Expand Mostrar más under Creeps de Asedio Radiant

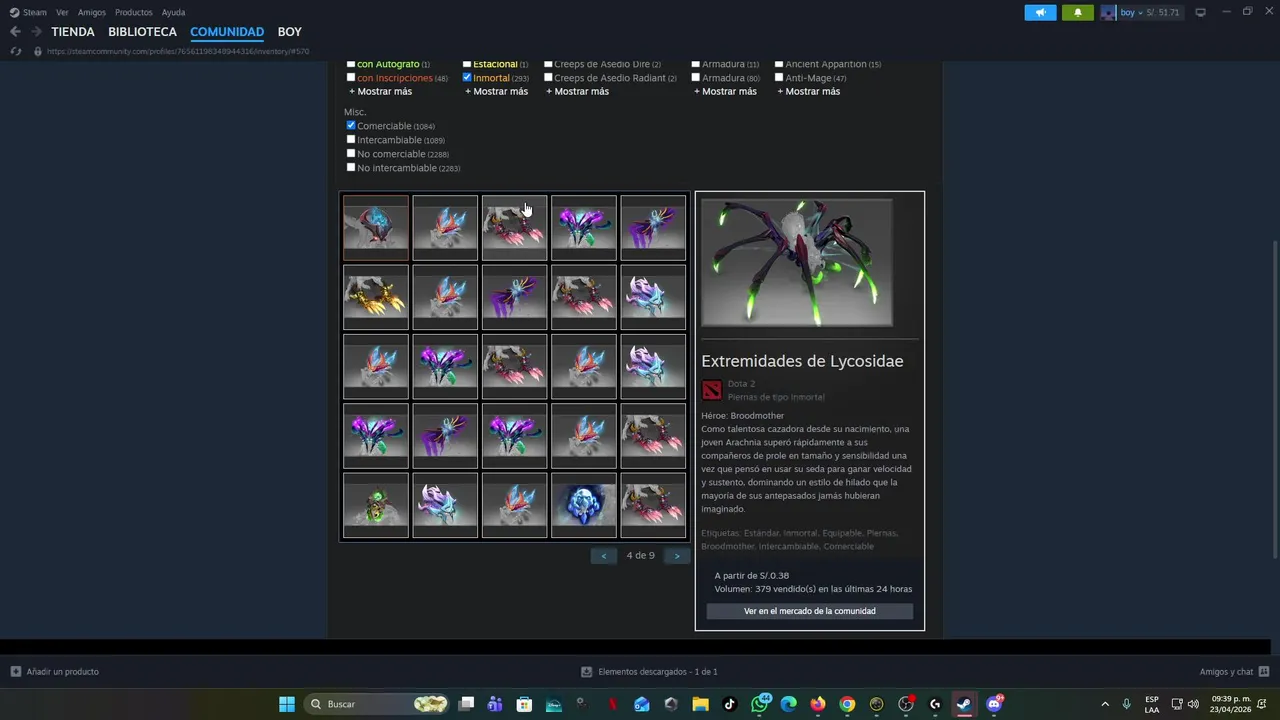[x=577, y=91]
